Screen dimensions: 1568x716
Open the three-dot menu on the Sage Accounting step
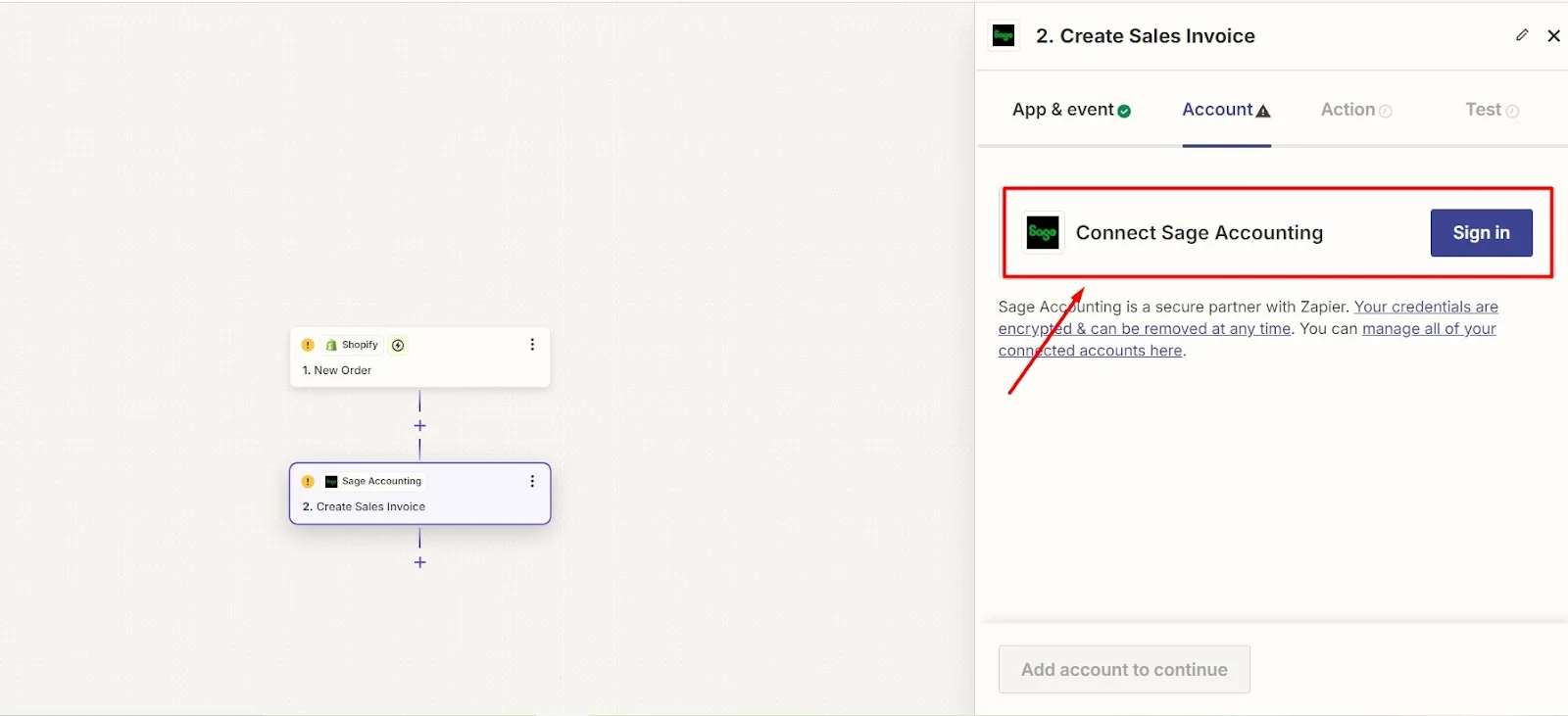532,481
